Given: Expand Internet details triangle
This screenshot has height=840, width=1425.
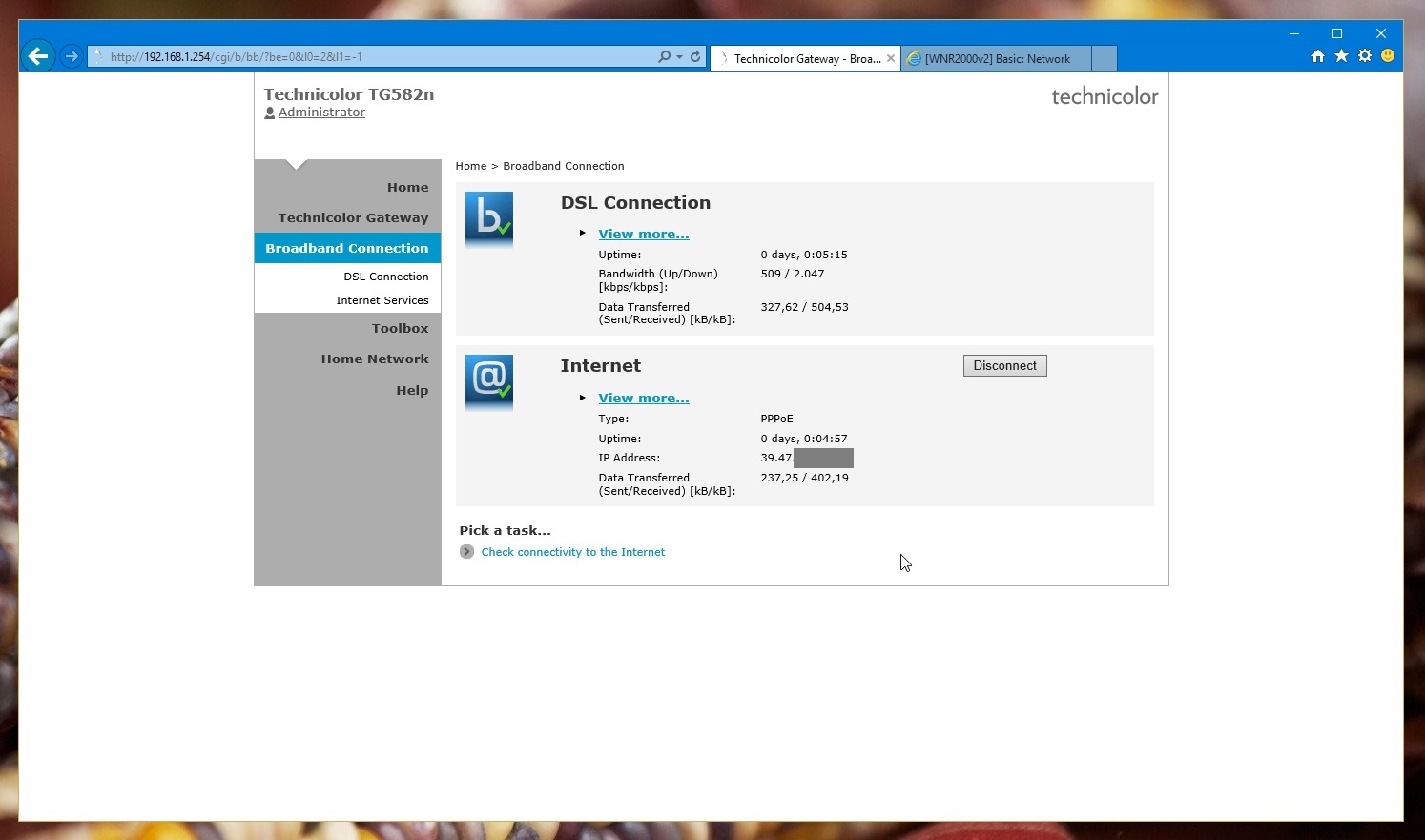Looking at the screenshot, I should coord(583,397).
